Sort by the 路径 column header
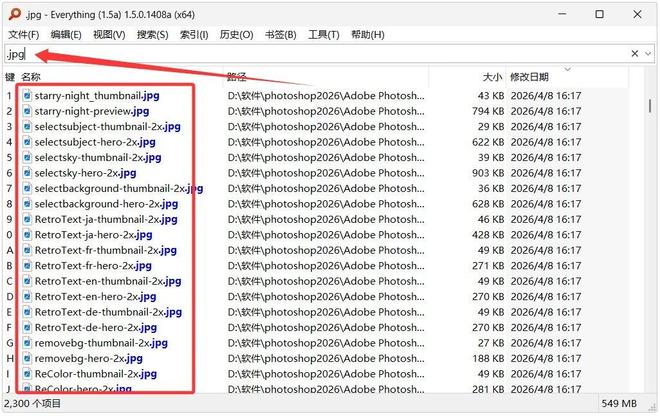 [x=237, y=77]
